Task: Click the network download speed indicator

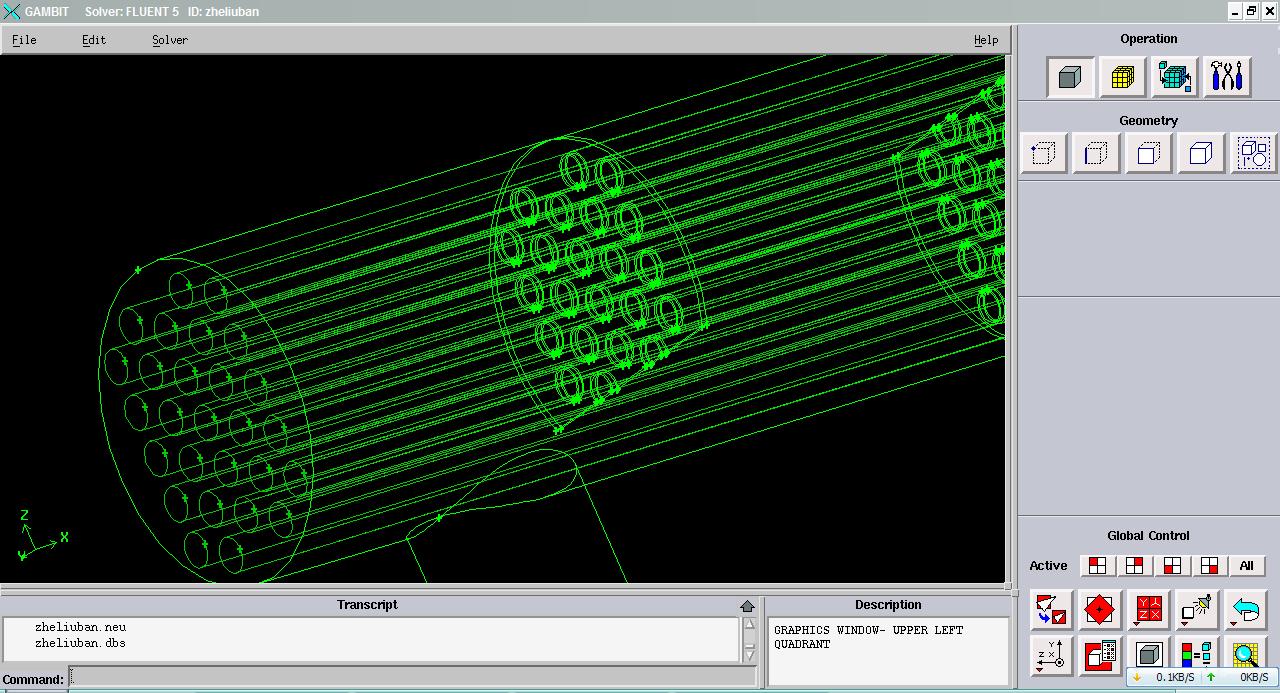Action: (x=1163, y=677)
